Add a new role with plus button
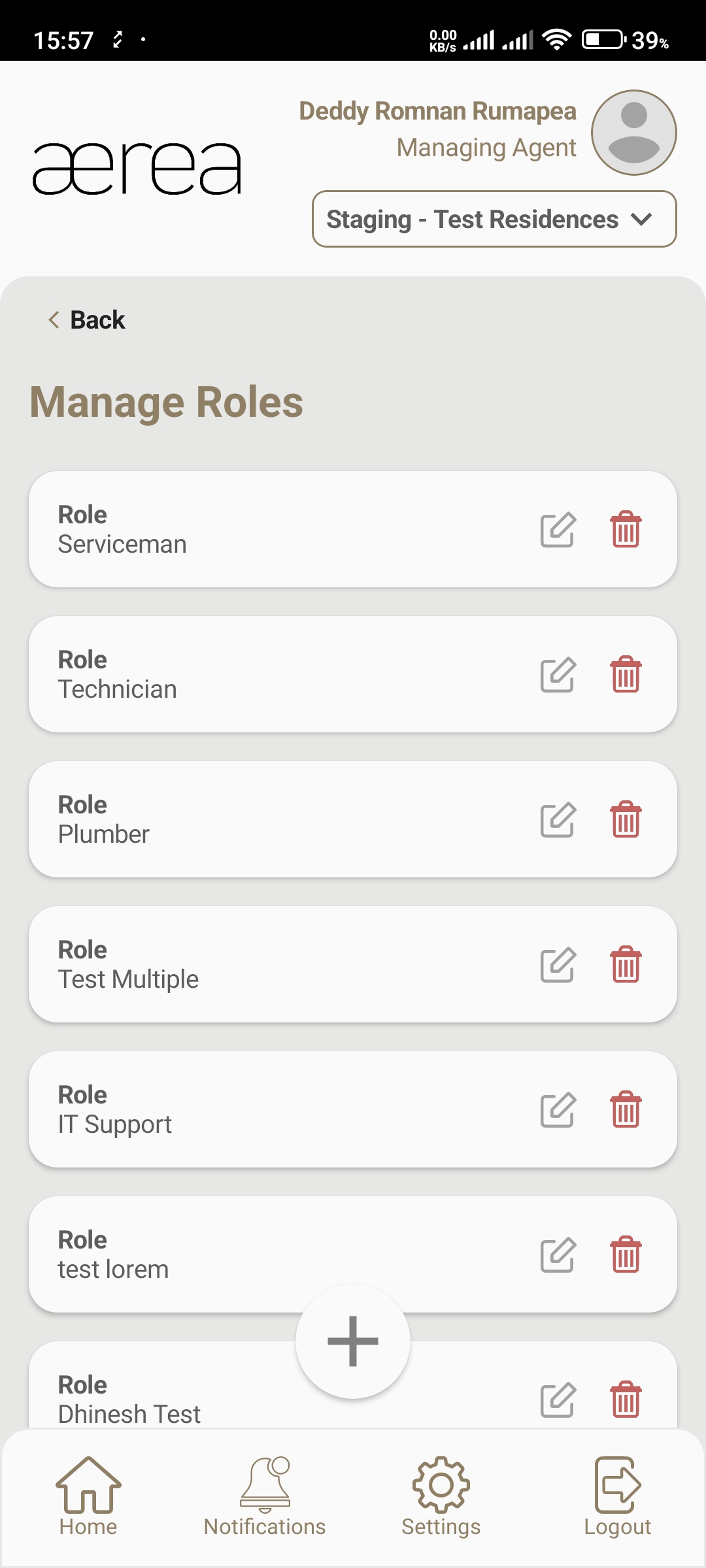Viewport: 706px width, 1568px height. coord(353,1341)
